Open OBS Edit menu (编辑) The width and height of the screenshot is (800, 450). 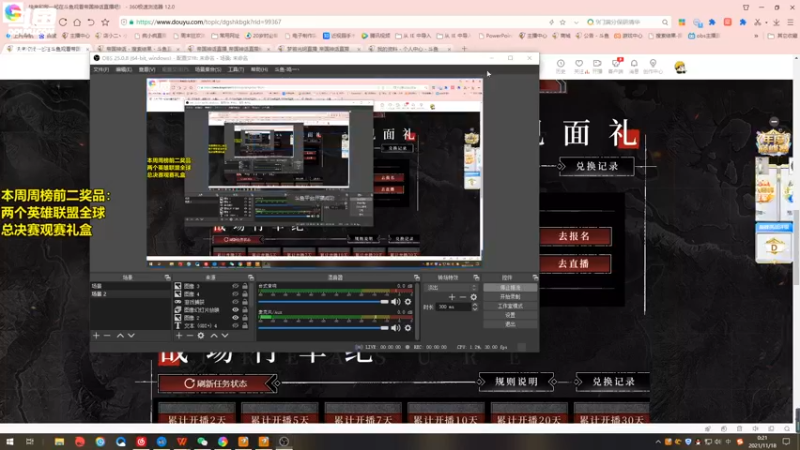123,69
